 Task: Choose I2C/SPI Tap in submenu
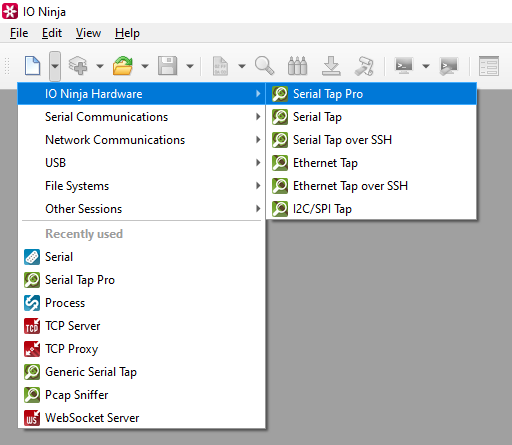click(x=371, y=209)
